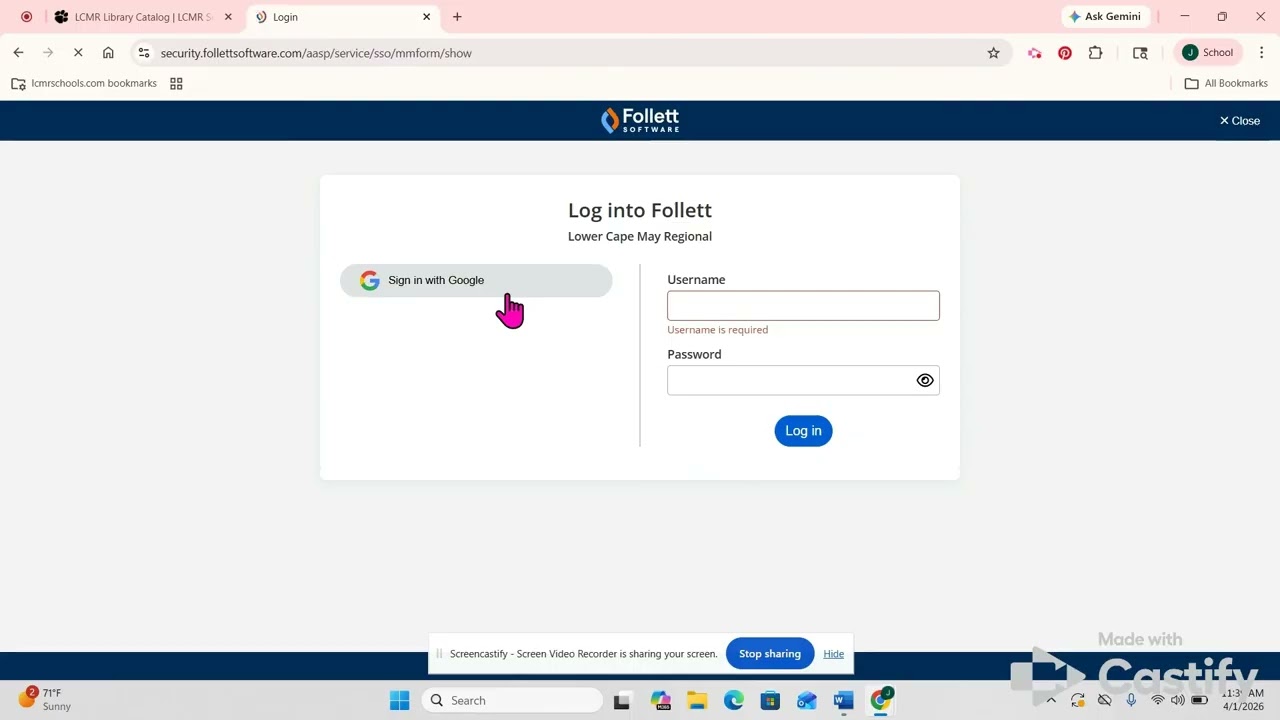1280x720 pixels.
Task: Go back to previous page
Action: click(18, 53)
